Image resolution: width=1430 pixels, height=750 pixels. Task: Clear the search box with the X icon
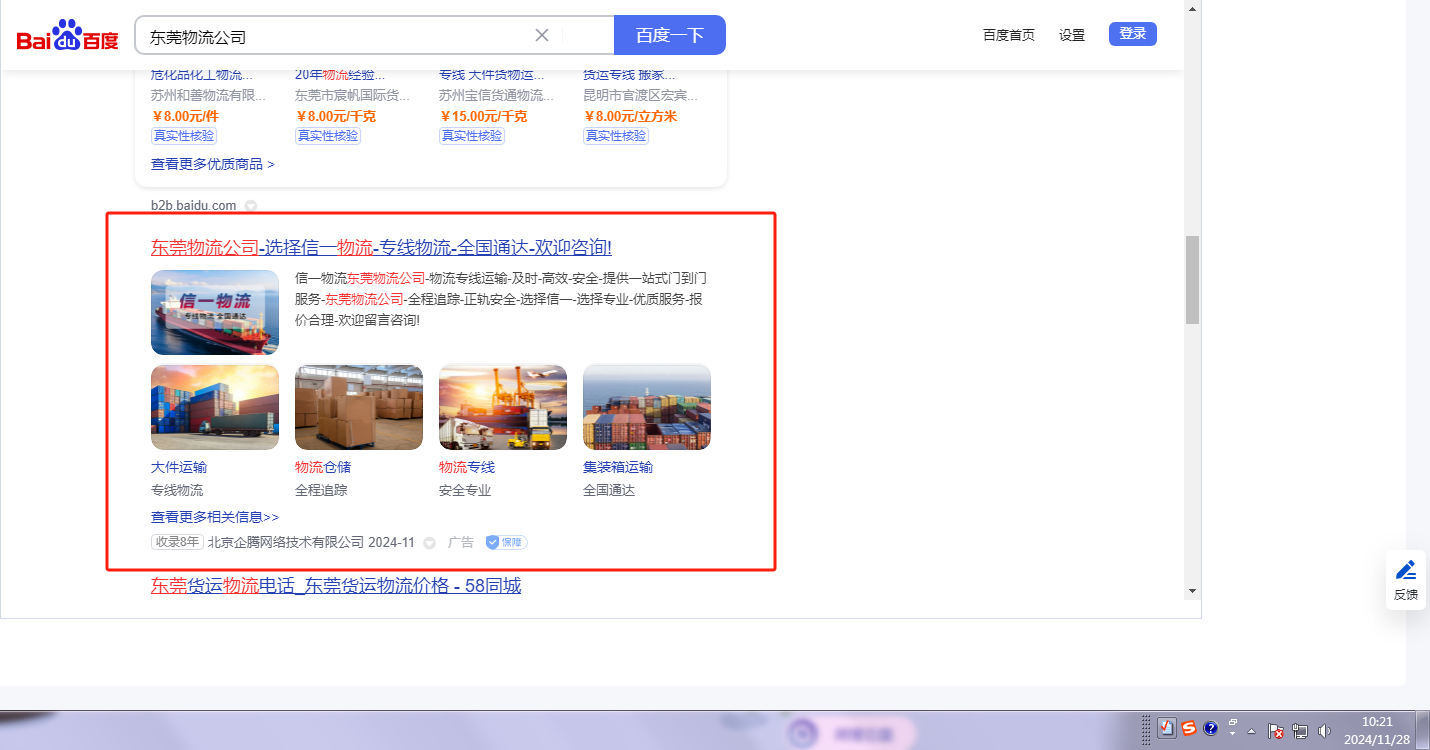542,35
